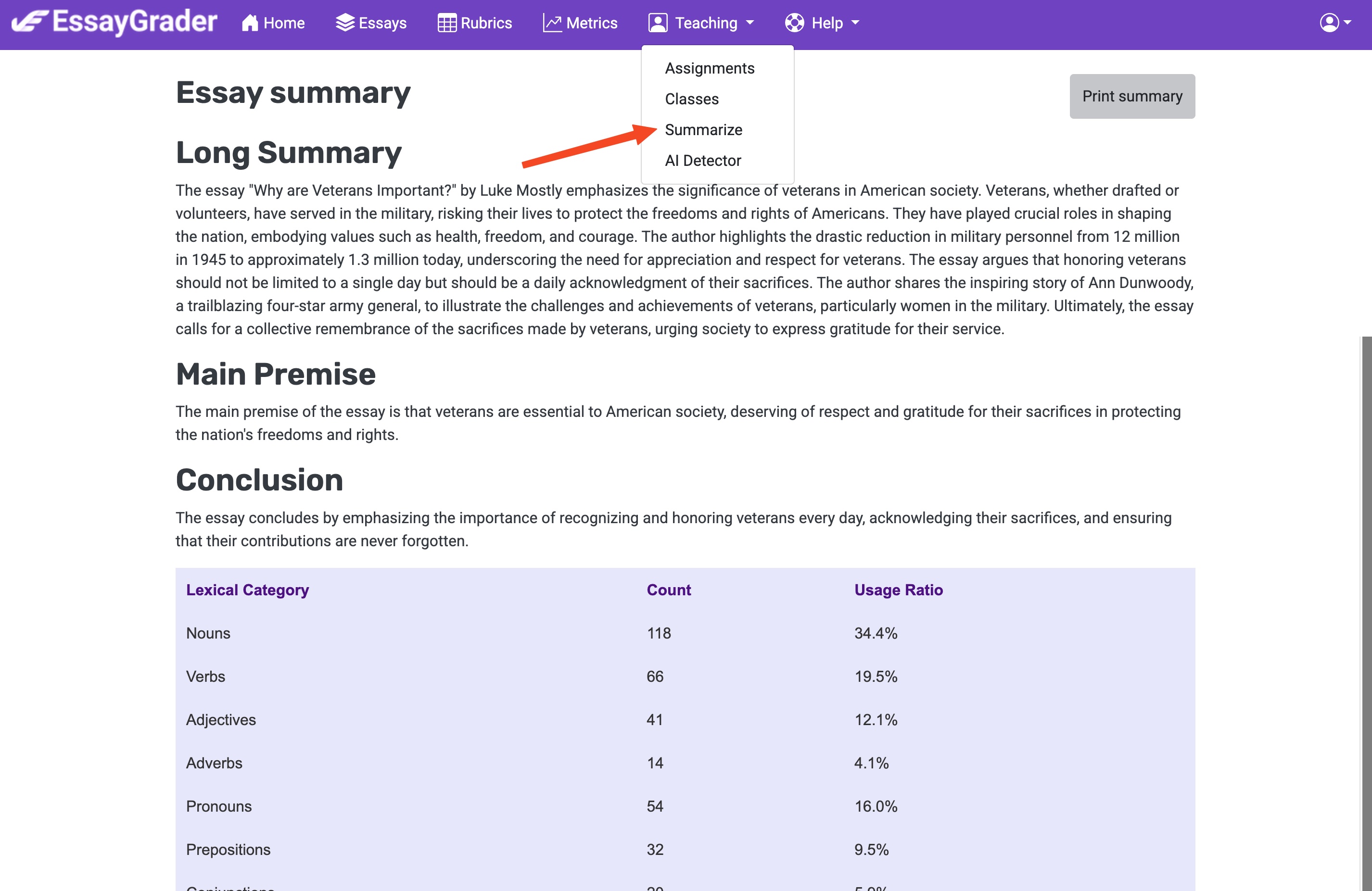1372x891 pixels.
Task: Click the Teaching person-board icon
Action: (x=658, y=23)
